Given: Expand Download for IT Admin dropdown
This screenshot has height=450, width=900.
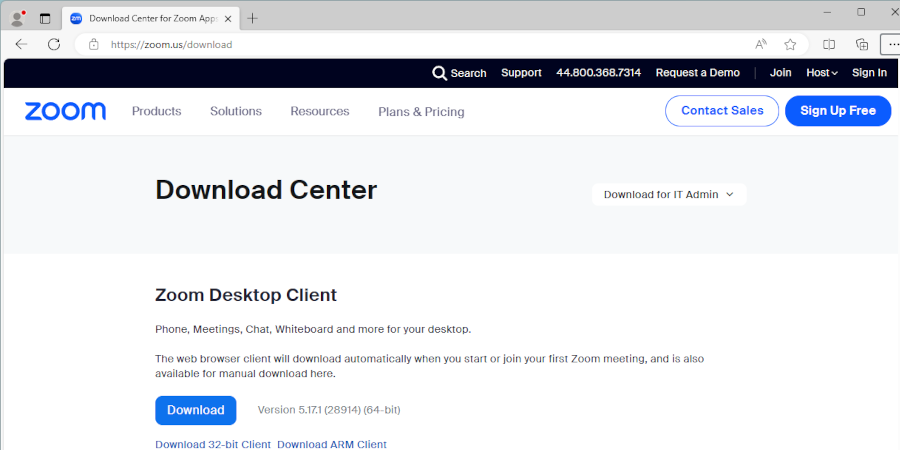Looking at the screenshot, I should [668, 194].
